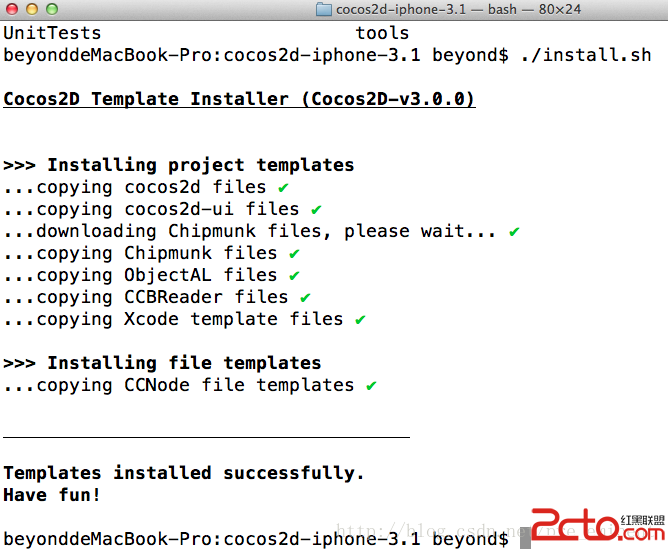Image resolution: width=668 pixels, height=551 pixels.
Task: Click the '>>> Installing file templates' line
Action: pos(162,363)
